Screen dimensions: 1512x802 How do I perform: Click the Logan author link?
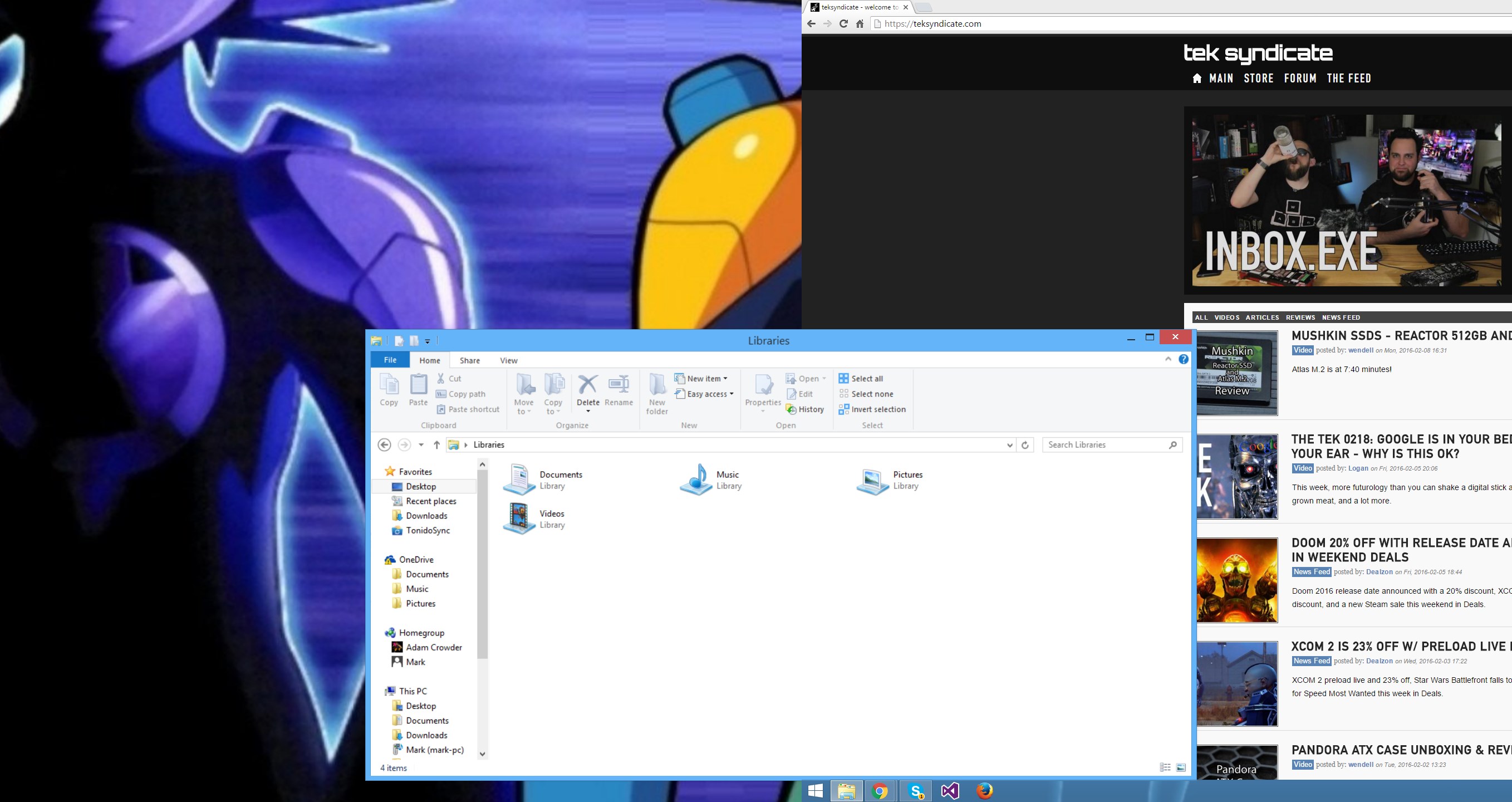1358,468
